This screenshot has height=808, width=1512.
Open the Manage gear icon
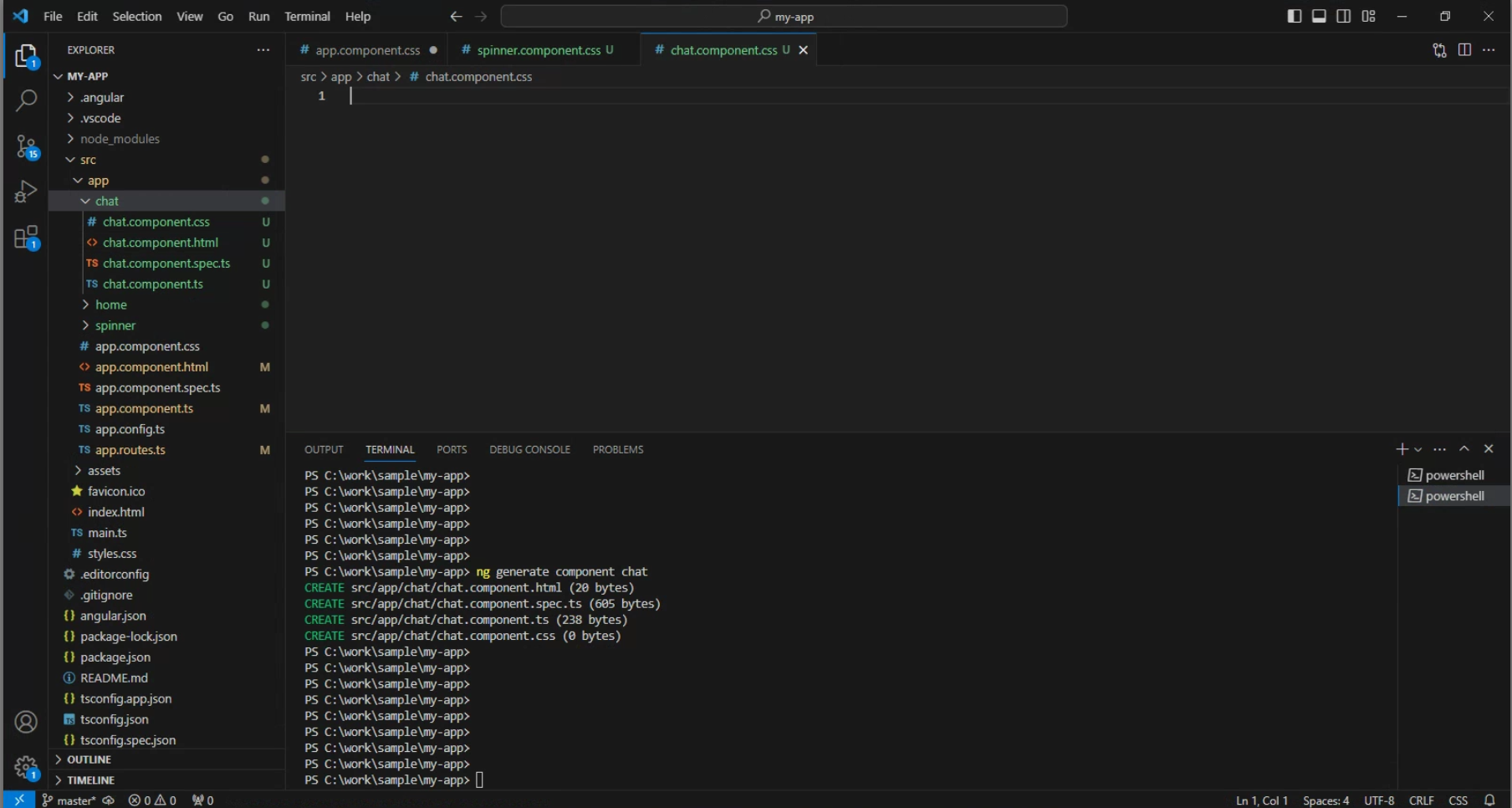coord(26,767)
